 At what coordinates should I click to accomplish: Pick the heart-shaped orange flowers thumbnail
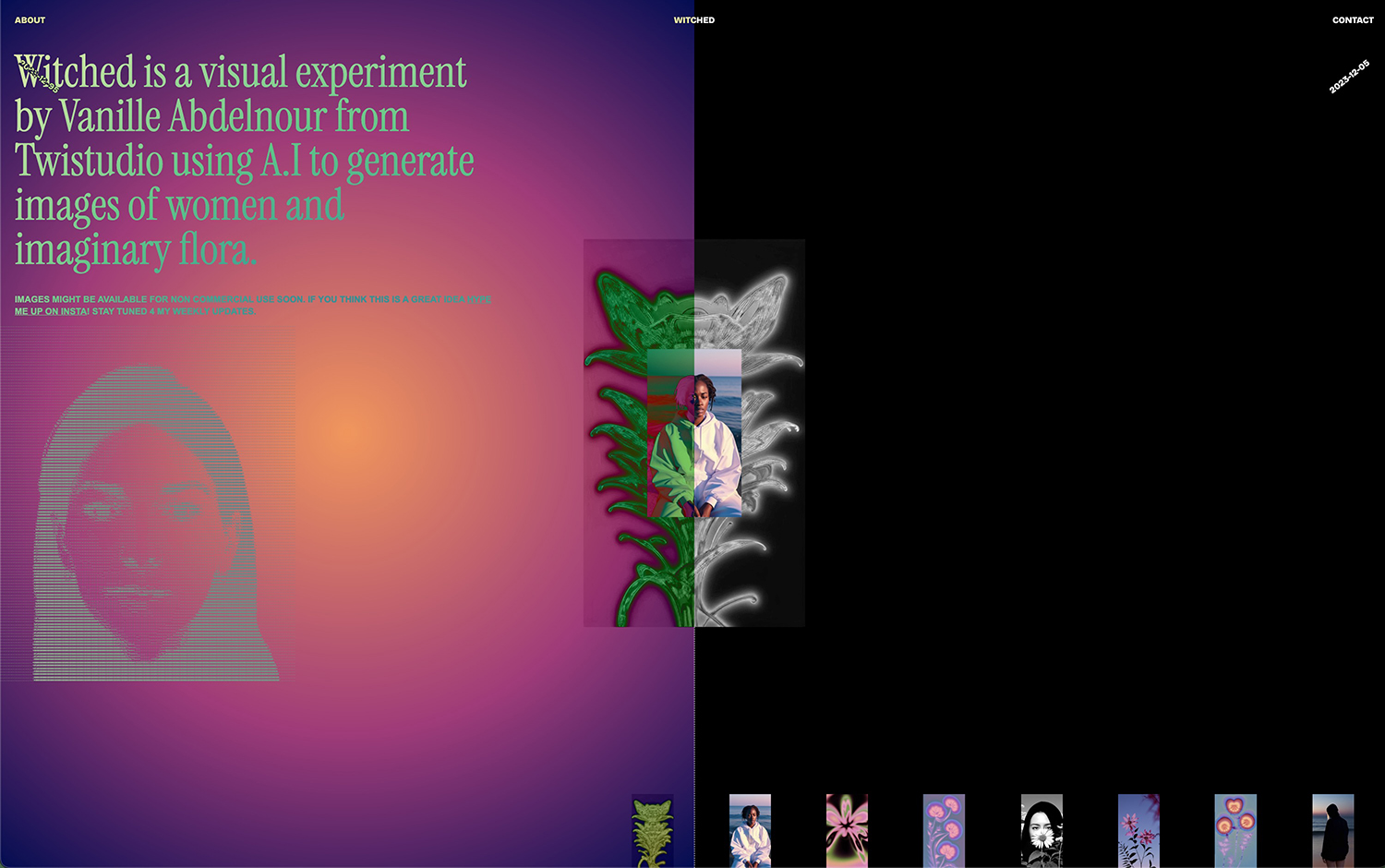[x=1235, y=830]
